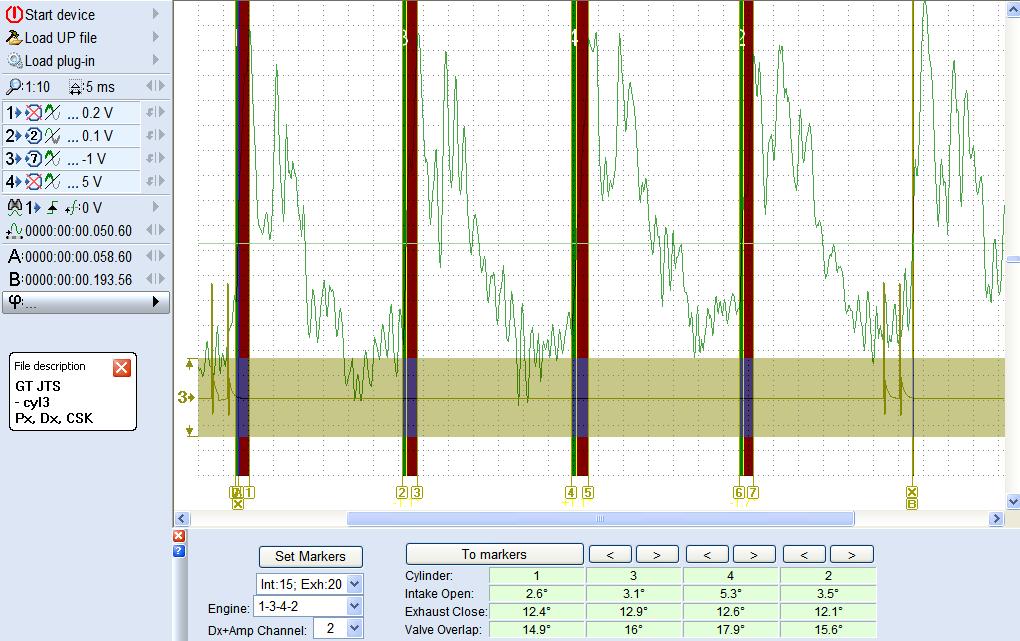This screenshot has width=1020, height=641.
Task: Click channel 2 waveform coupling icon
Action: pyautogui.click(x=53, y=135)
